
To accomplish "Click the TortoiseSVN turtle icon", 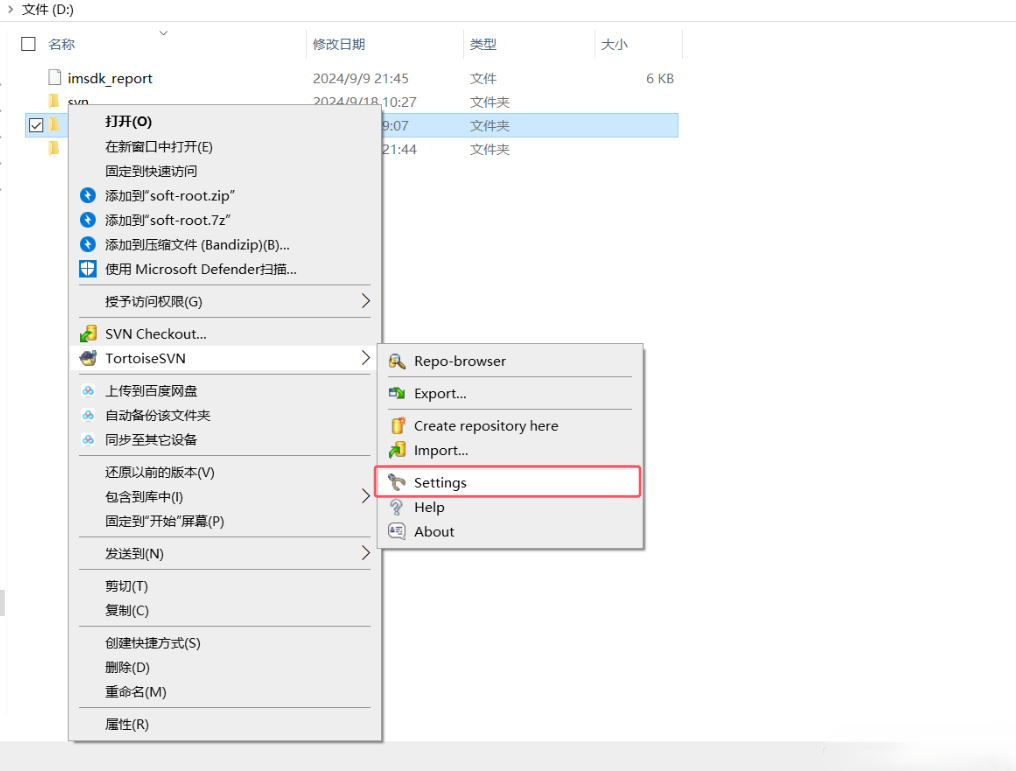I will point(87,358).
